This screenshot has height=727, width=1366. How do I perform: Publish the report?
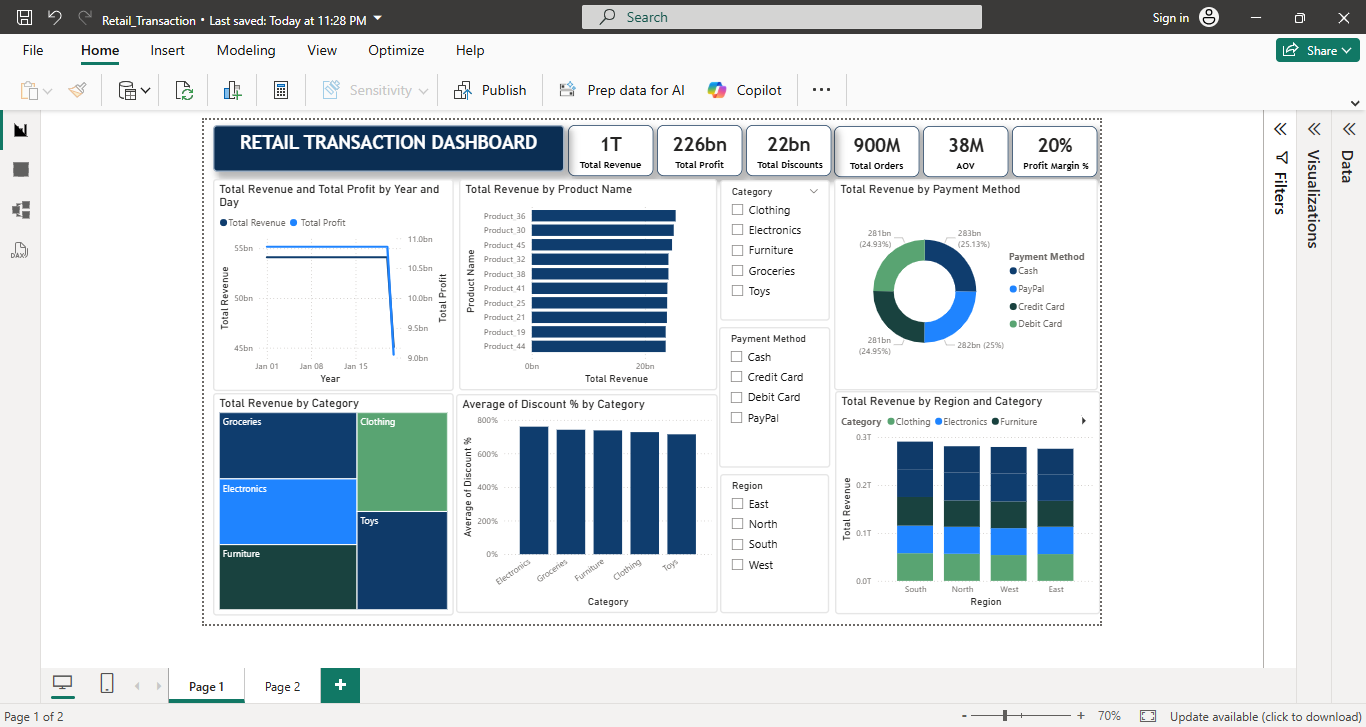coord(490,89)
